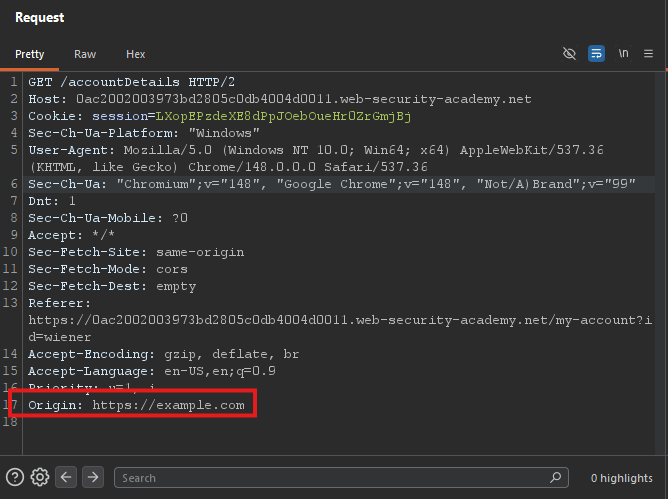Click the User-Agent header line

tap(316, 158)
